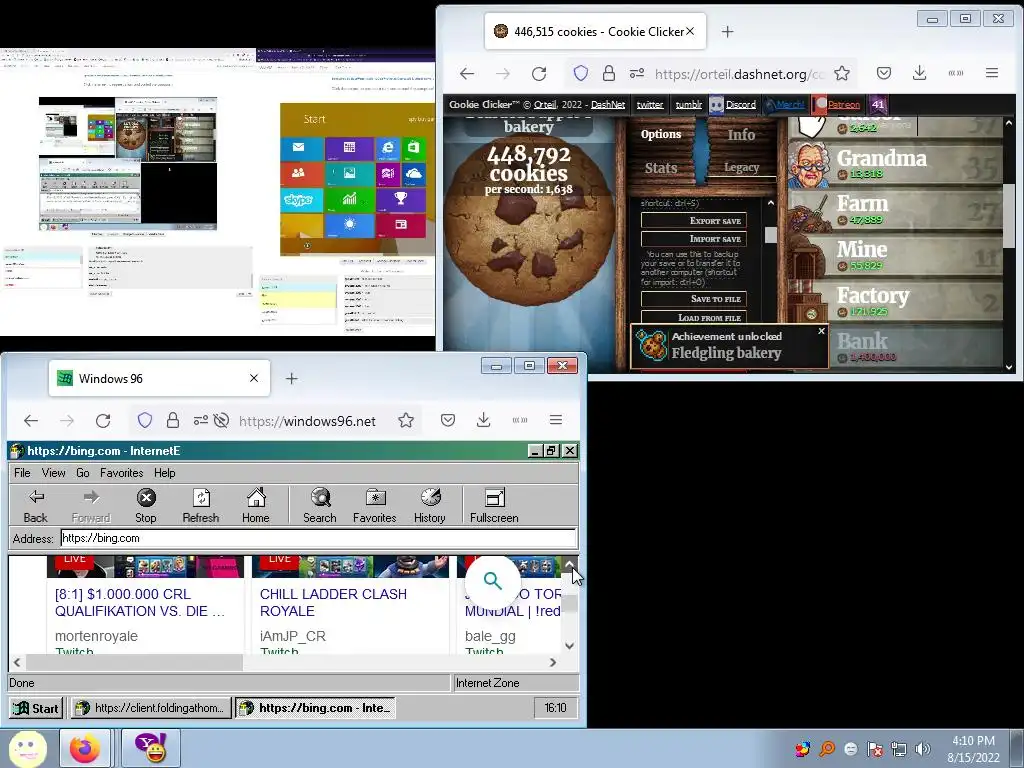This screenshot has height=768, width=1024.
Task: Click blue search magnifier on Bing page
Action: [x=492, y=581]
